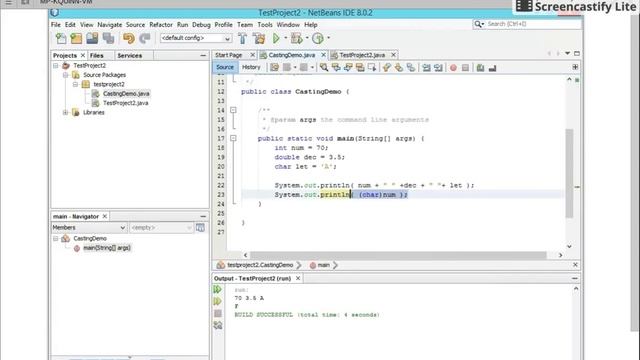Viewport: 640px width, 360px height.
Task: Click the orange Undo arrow icon
Action: click(129, 38)
